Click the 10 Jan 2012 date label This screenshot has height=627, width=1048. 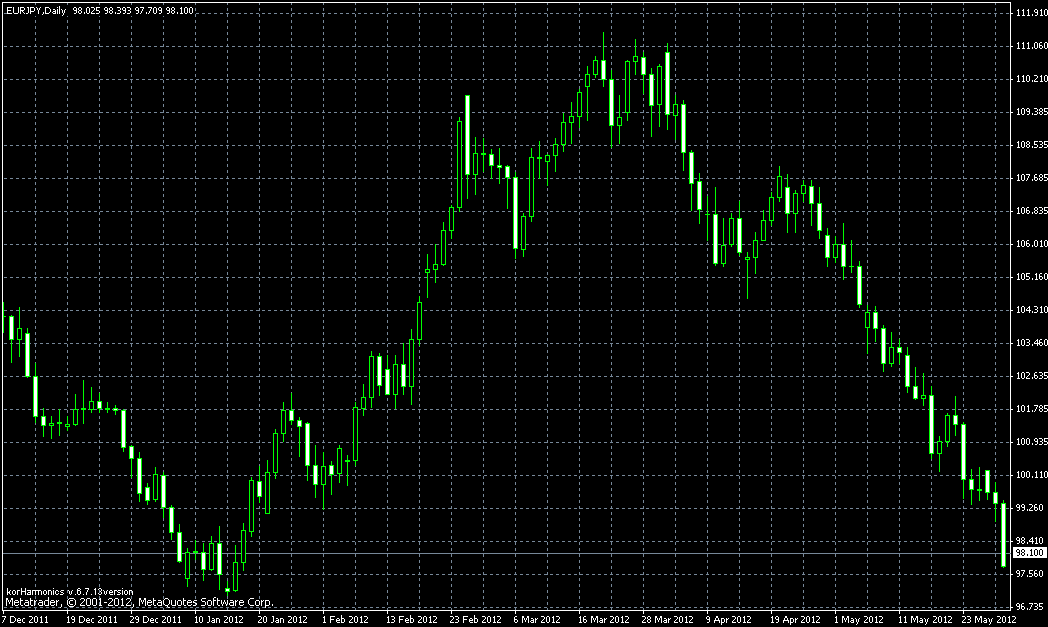tap(219, 620)
